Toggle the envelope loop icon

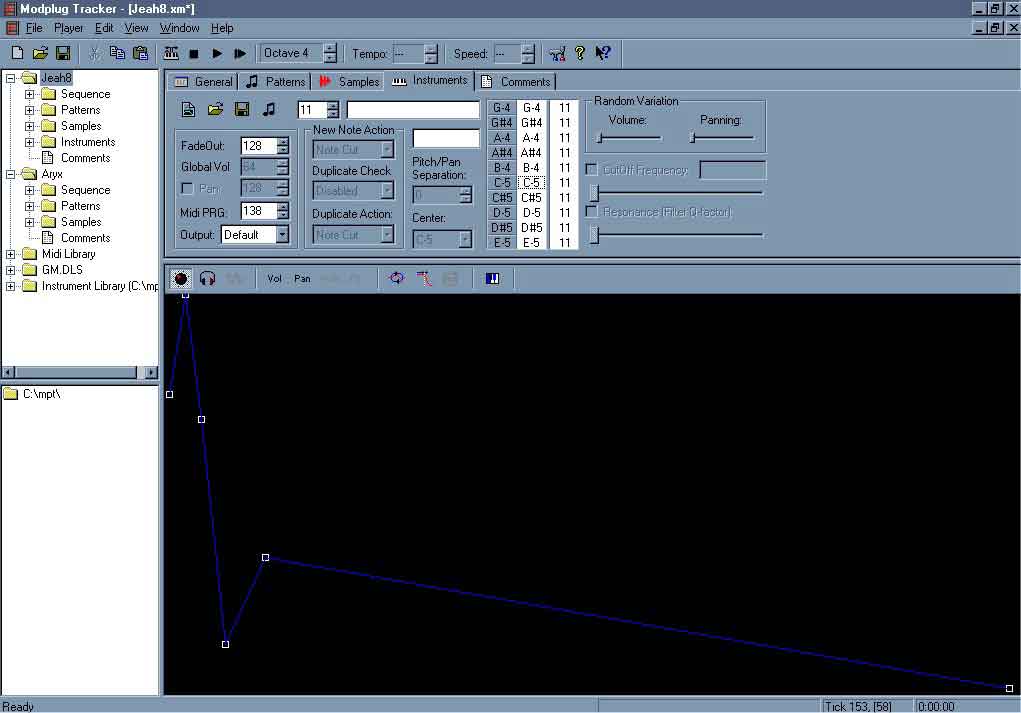(397, 279)
